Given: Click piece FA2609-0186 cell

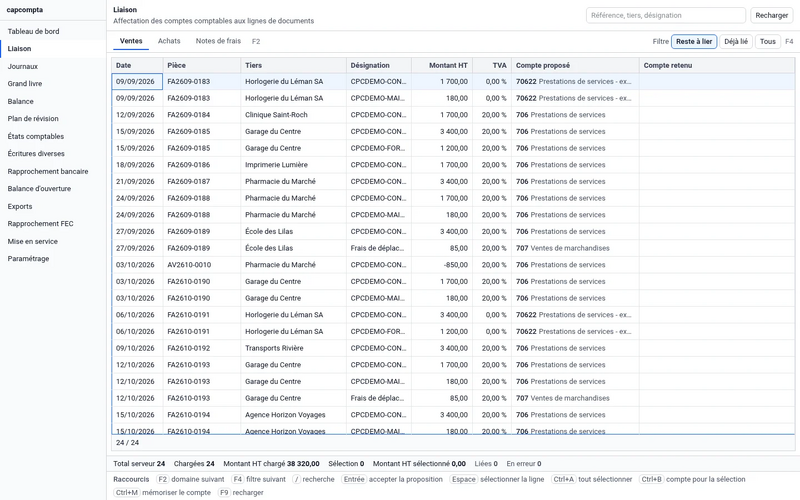Looking at the screenshot, I should pyautogui.click(x=202, y=165).
